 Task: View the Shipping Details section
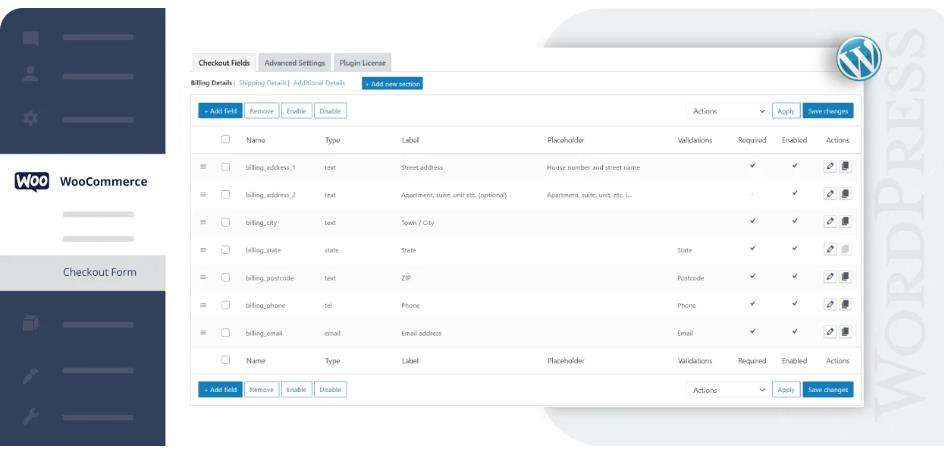262,83
